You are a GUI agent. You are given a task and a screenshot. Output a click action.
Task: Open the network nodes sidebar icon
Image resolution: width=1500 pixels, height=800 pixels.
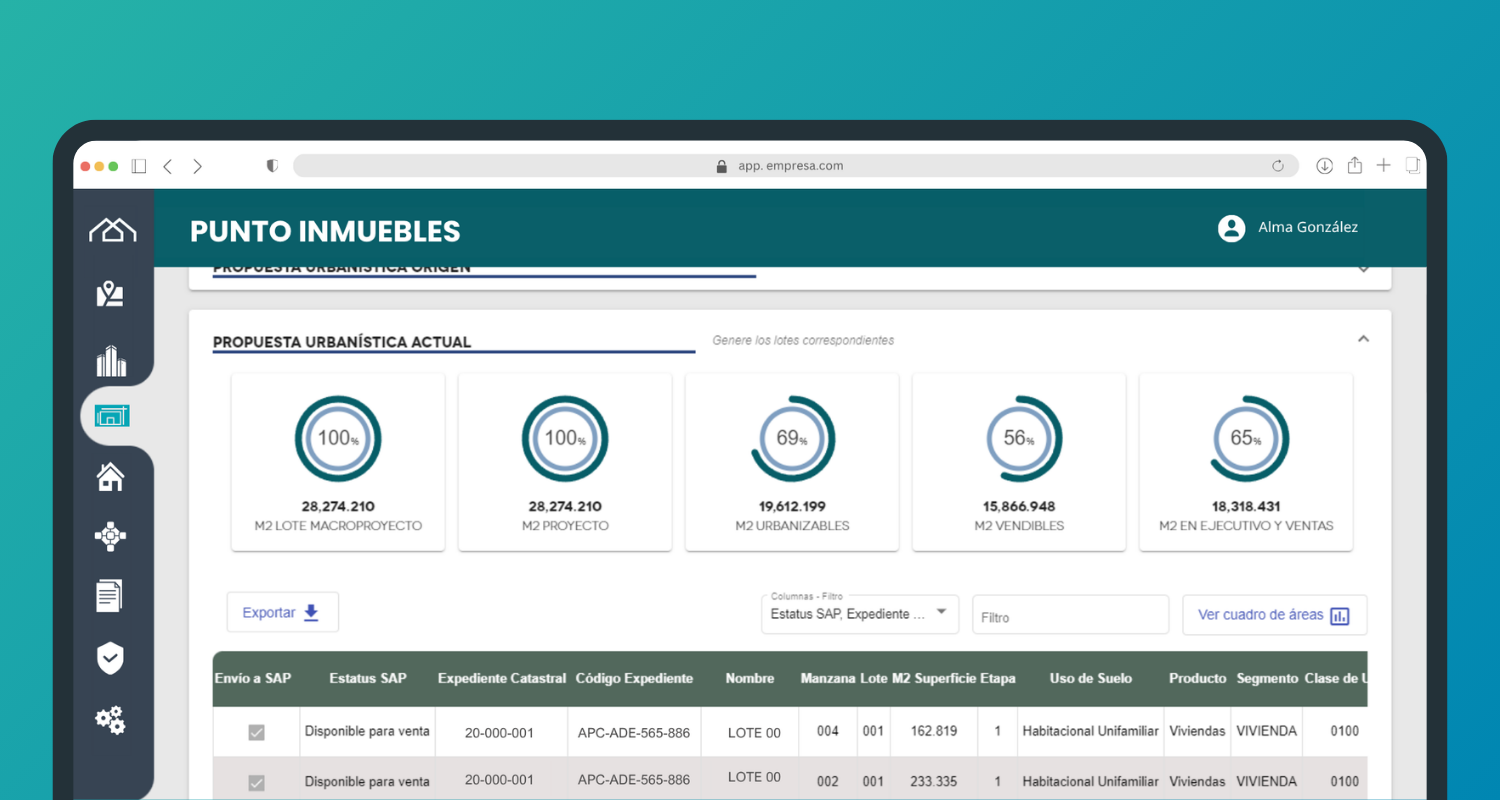click(110, 537)
